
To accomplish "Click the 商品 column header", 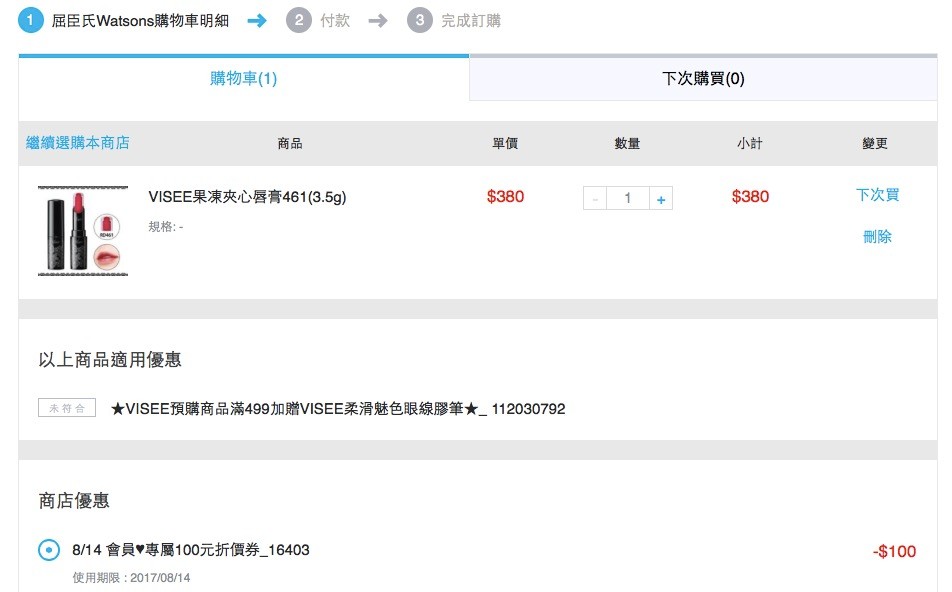I will click(290, 143).
